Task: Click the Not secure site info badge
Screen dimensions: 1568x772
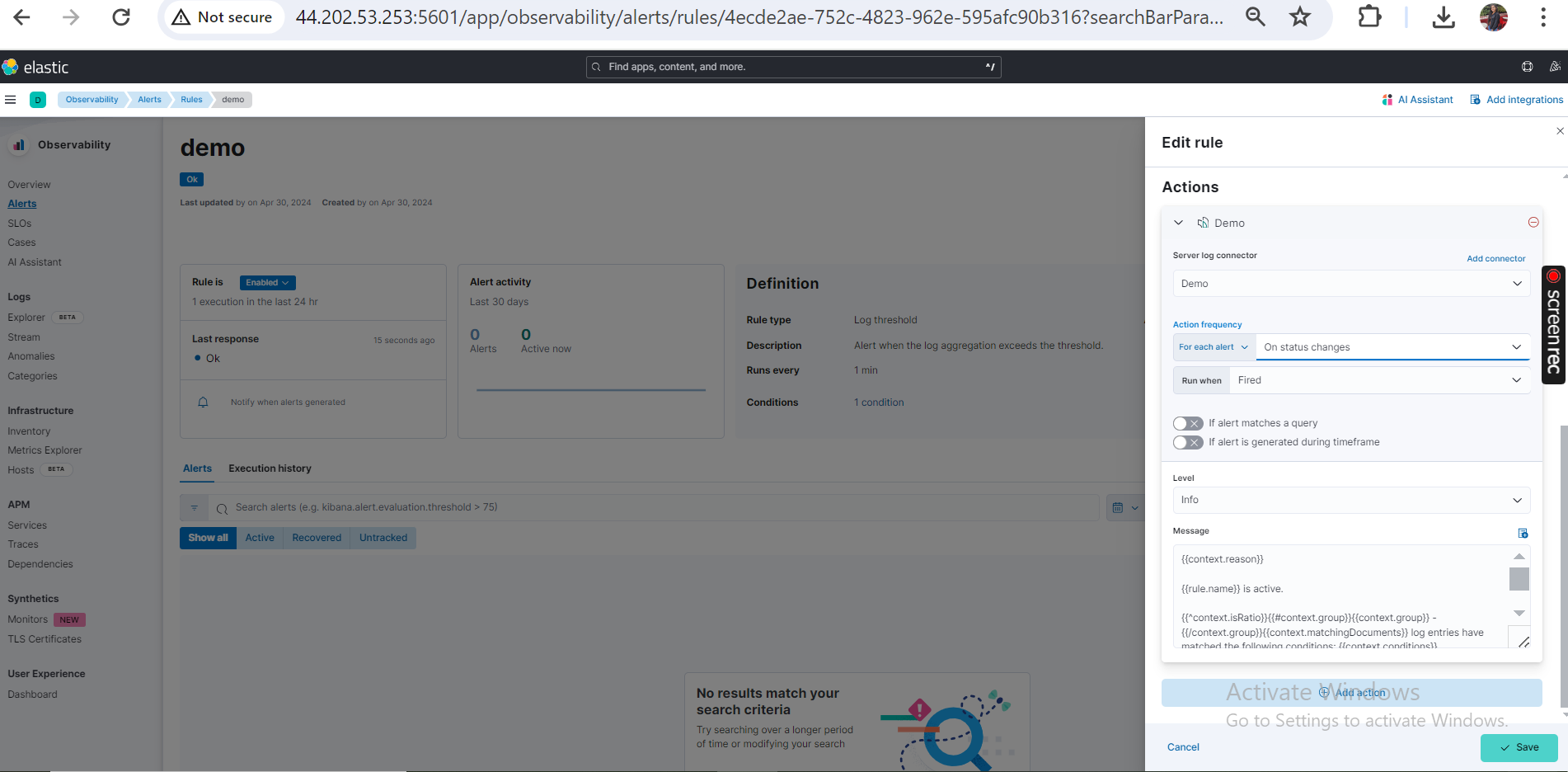Action: 223,17
